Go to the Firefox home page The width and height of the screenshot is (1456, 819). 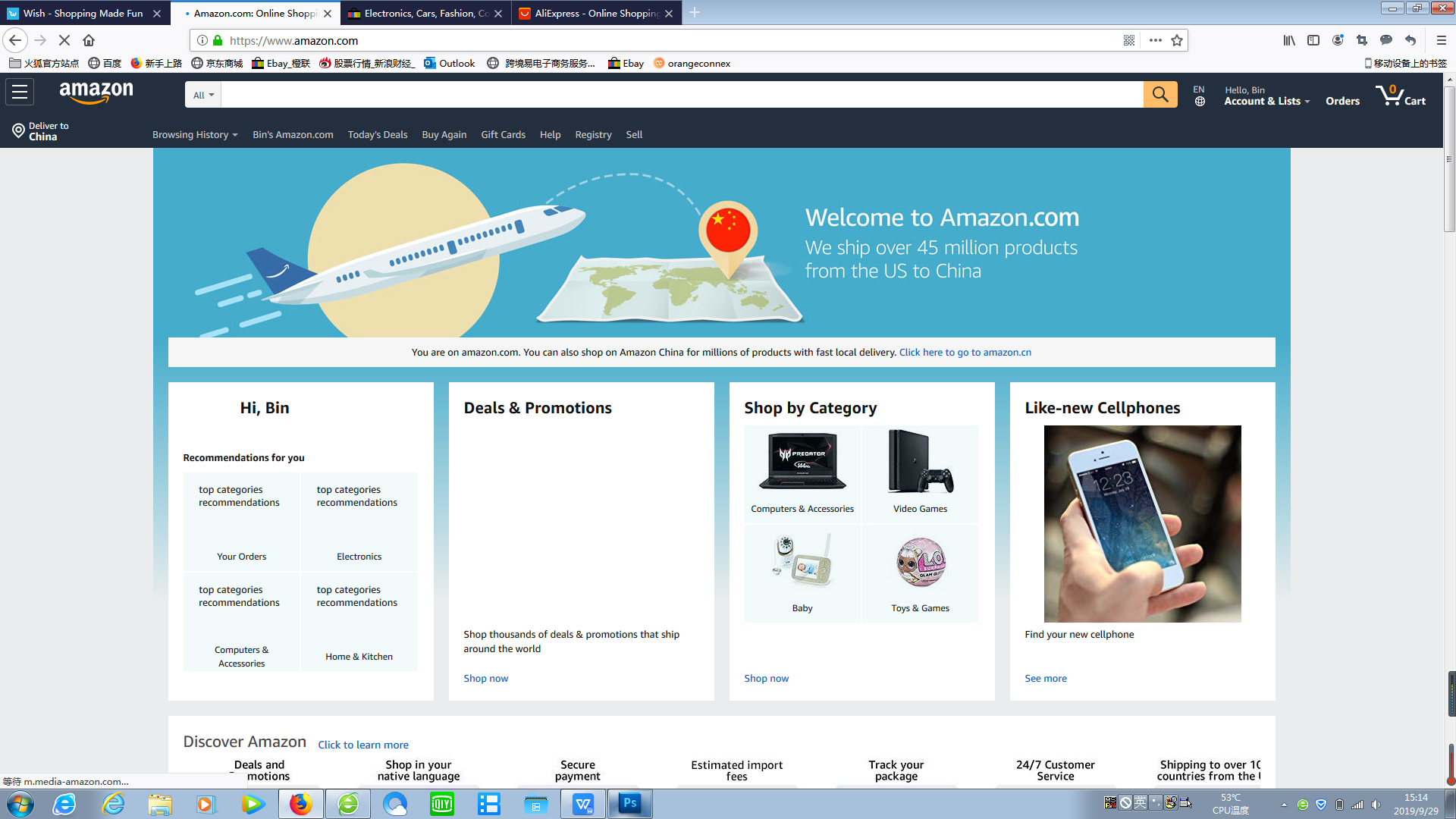pyautogui.click(x=89, y=40)
